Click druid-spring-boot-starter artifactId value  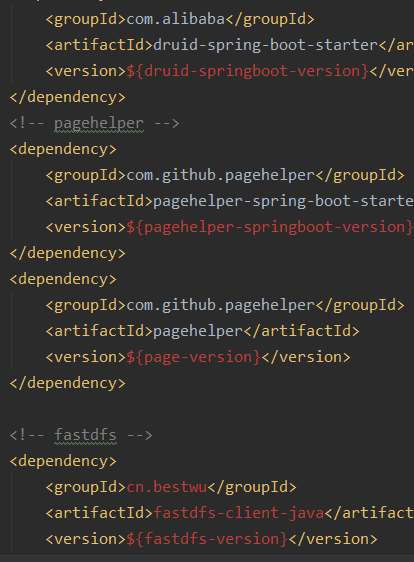point(265,45)
